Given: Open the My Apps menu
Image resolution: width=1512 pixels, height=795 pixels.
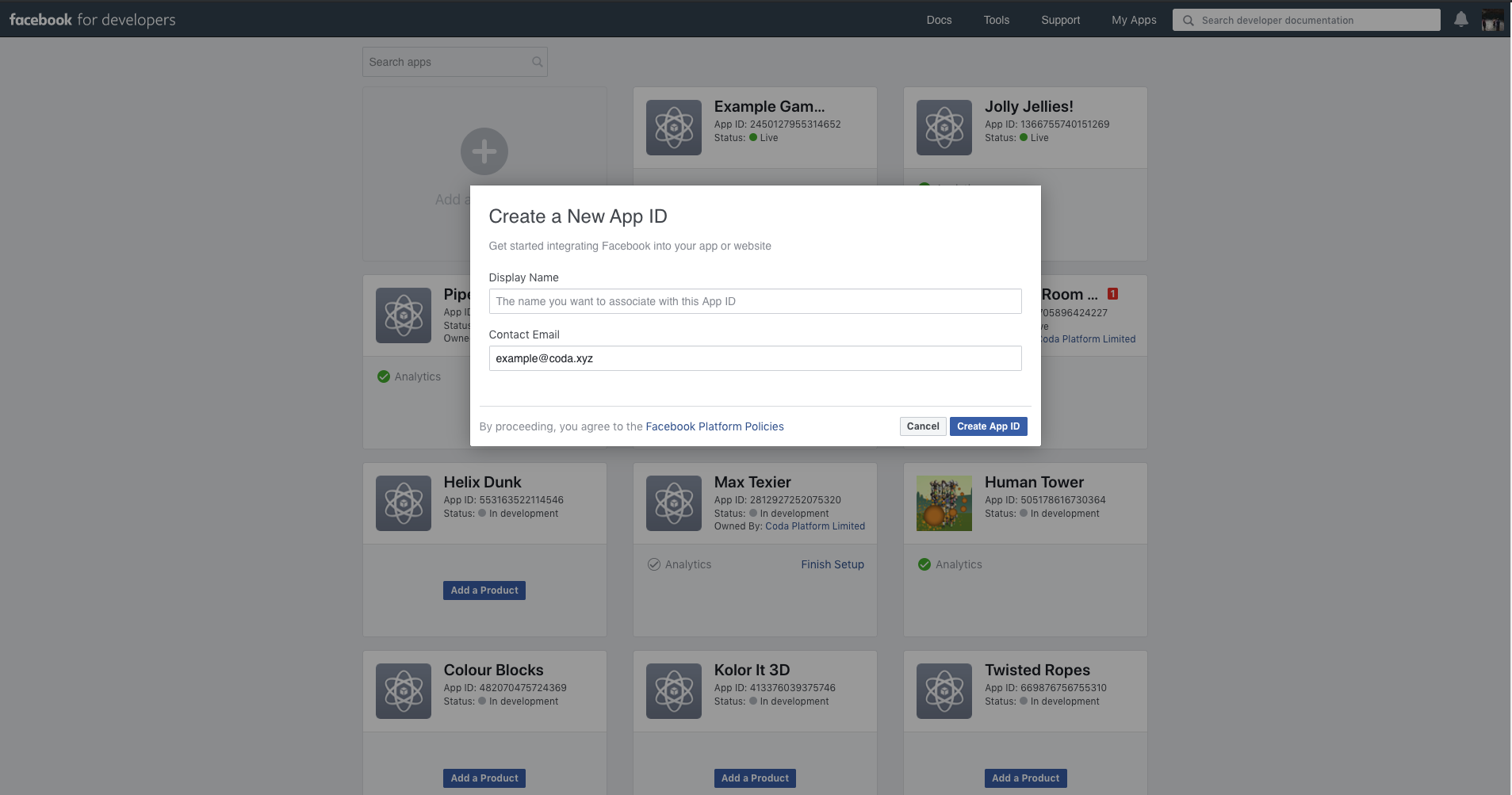Looking at the screenshot, I should tap(1134, 20).
